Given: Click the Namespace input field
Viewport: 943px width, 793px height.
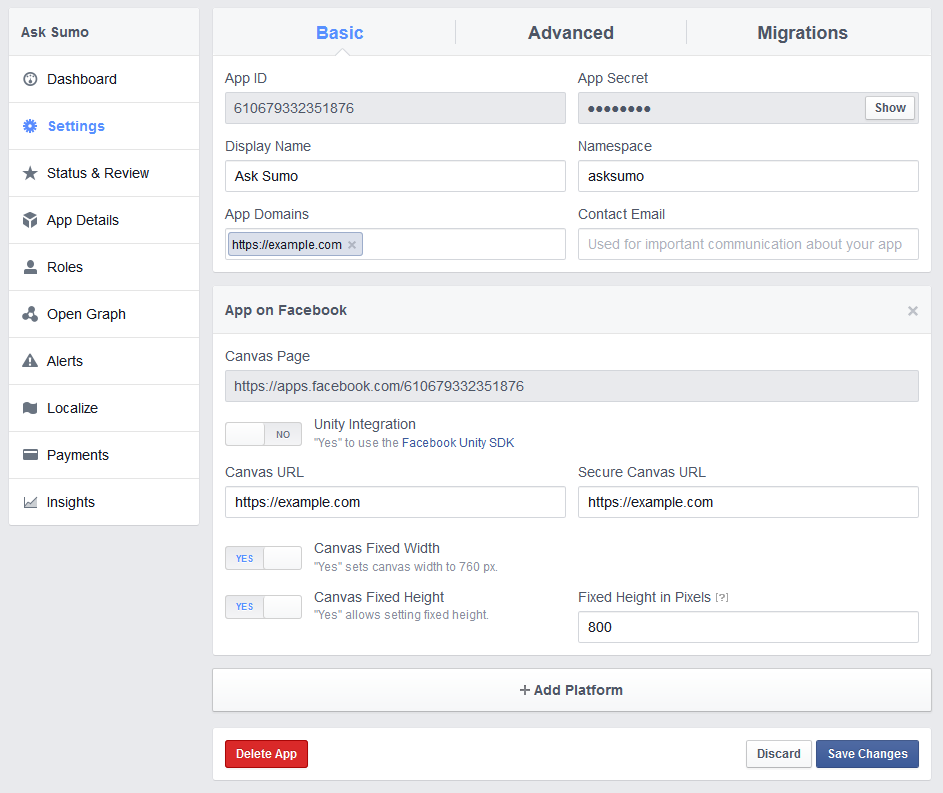Looking at the screenshot, I should click(748, 176).
